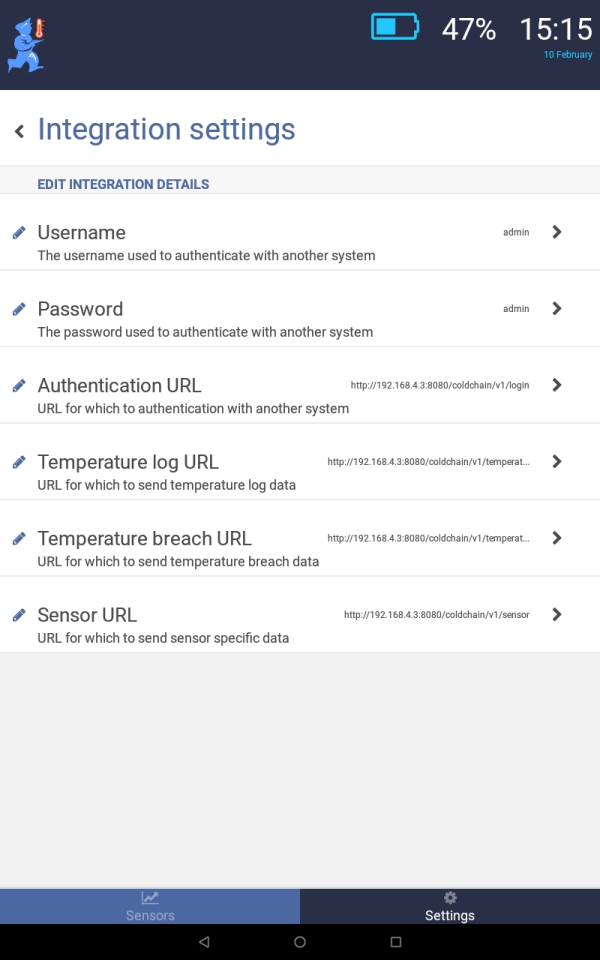Tap the pencil icon beside Temperature breach URL
This screenshot has height=960, width=600.
coord(19,538)
